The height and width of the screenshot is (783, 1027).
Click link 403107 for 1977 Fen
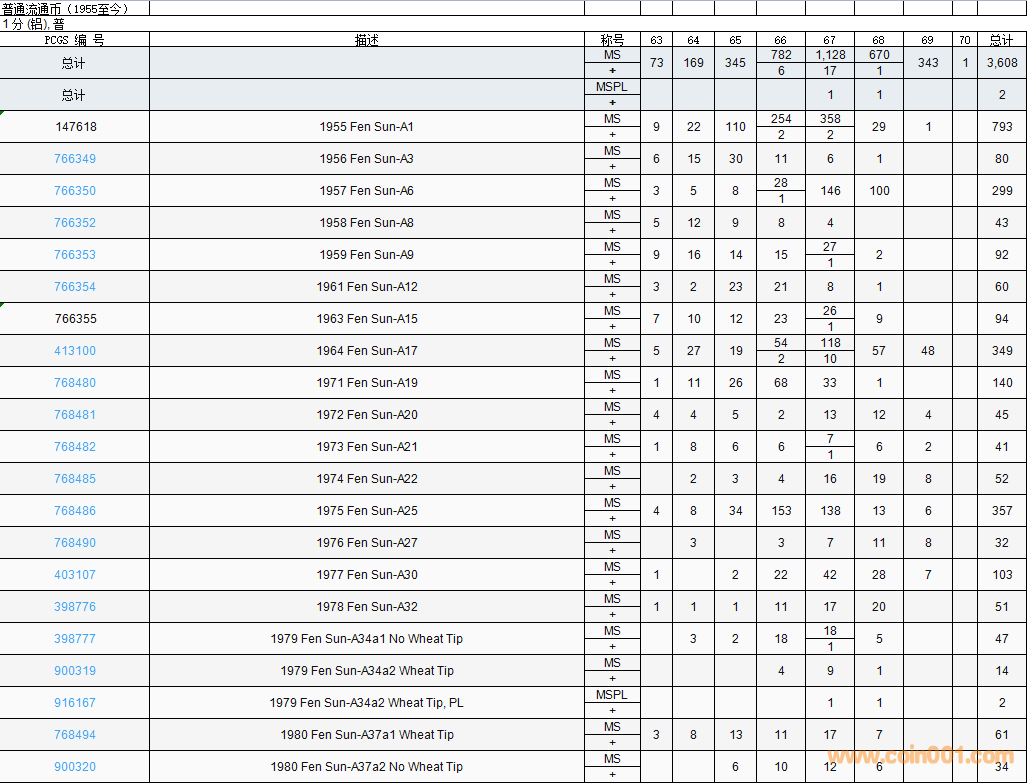click(x=75, y=575)
